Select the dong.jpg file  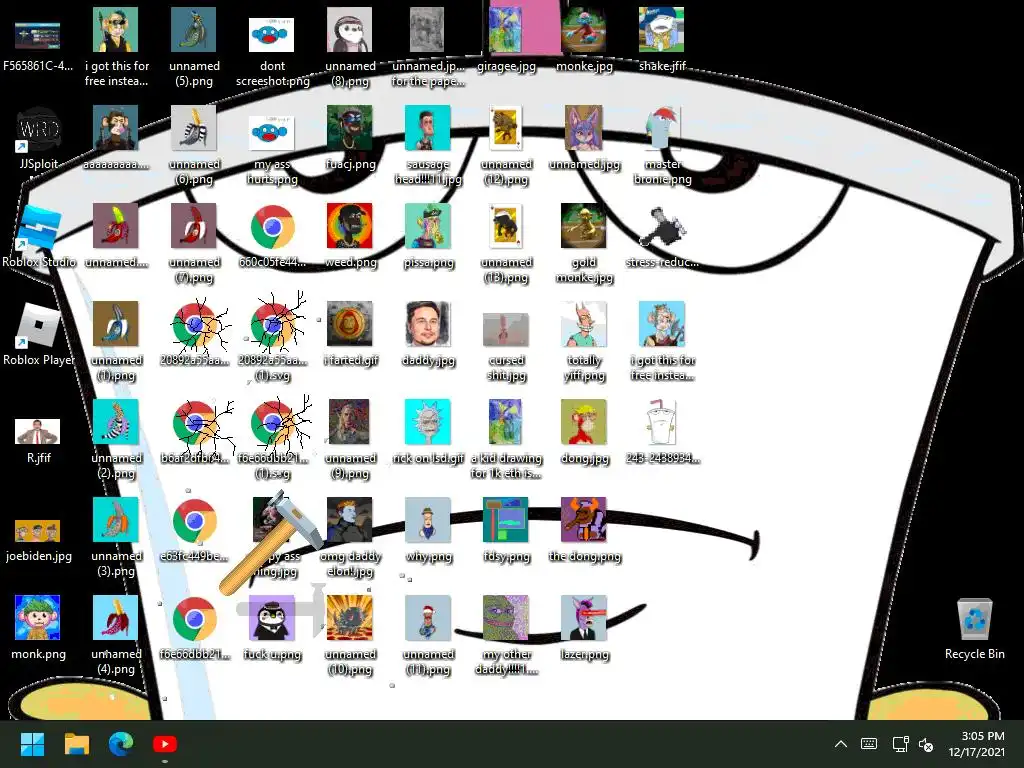tap(584, 432)
